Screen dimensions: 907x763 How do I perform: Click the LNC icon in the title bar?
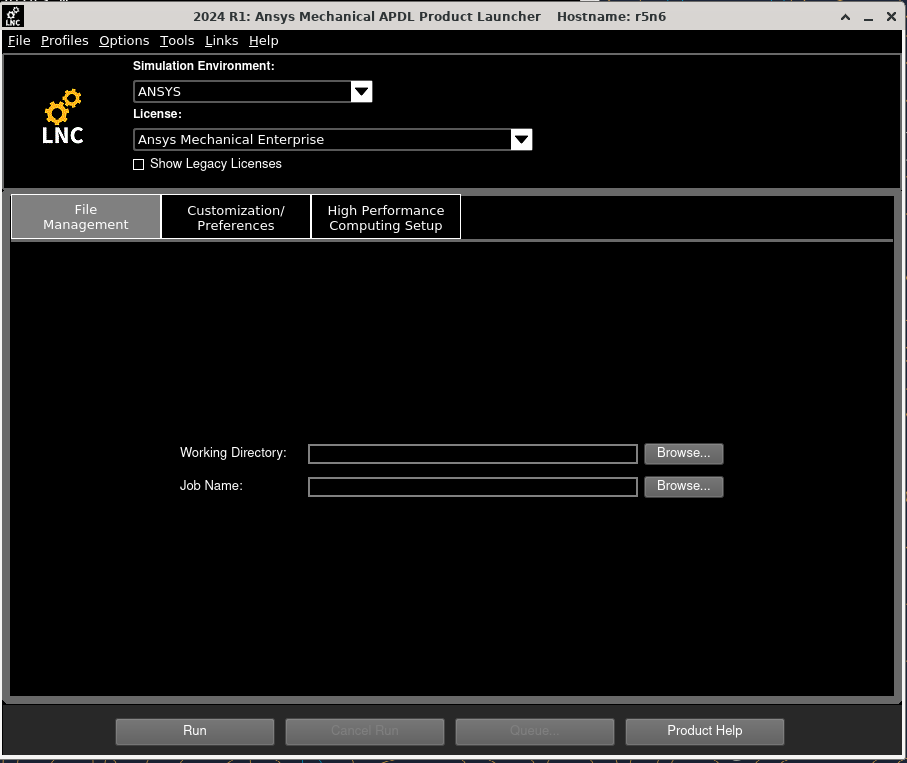coord(14,16)
